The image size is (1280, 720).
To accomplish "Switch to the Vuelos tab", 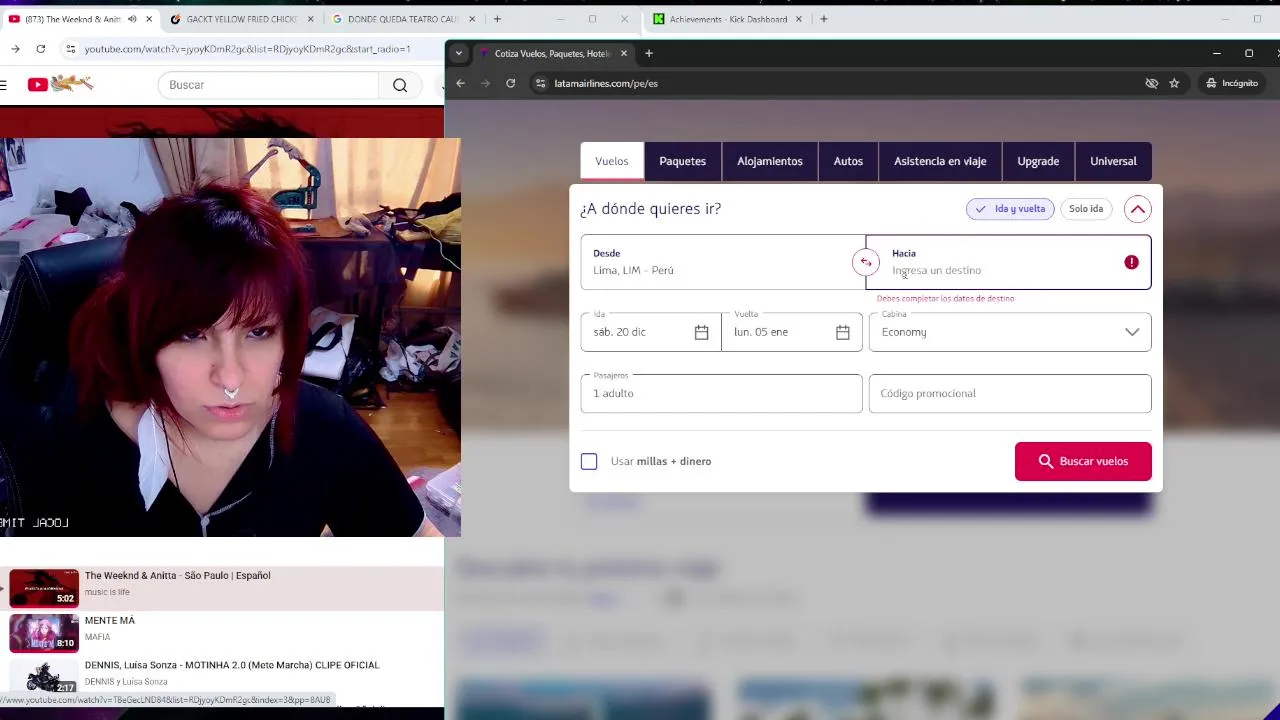I will tap(612, 161).
